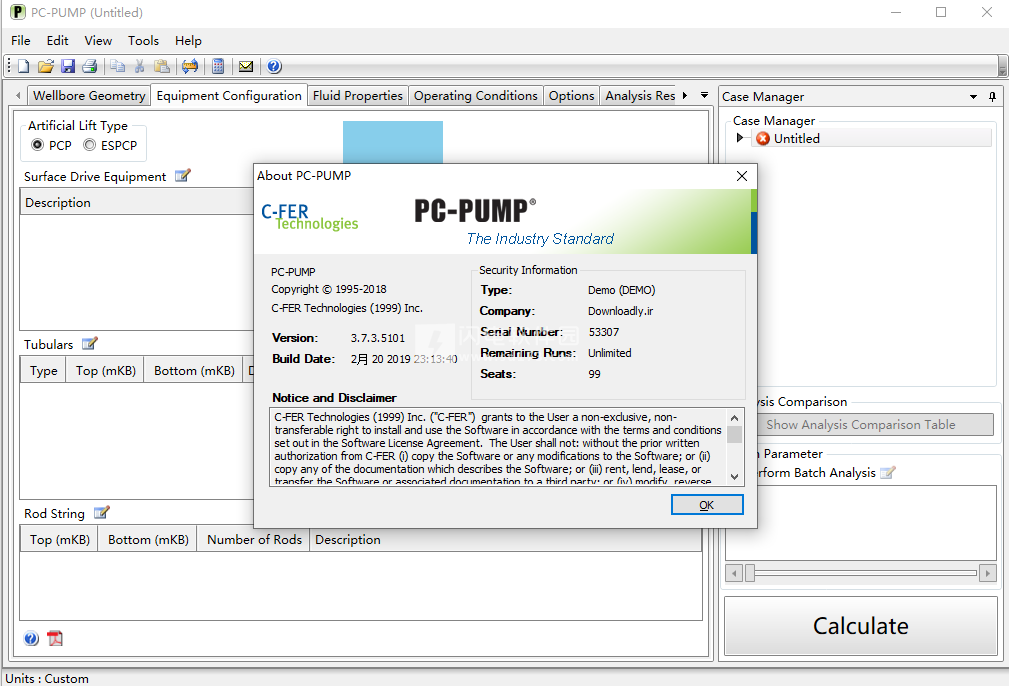1009x686 pixels.
Task: Click the disclaimer scrollbar down arrow
Action: click(x=734, y=477)
